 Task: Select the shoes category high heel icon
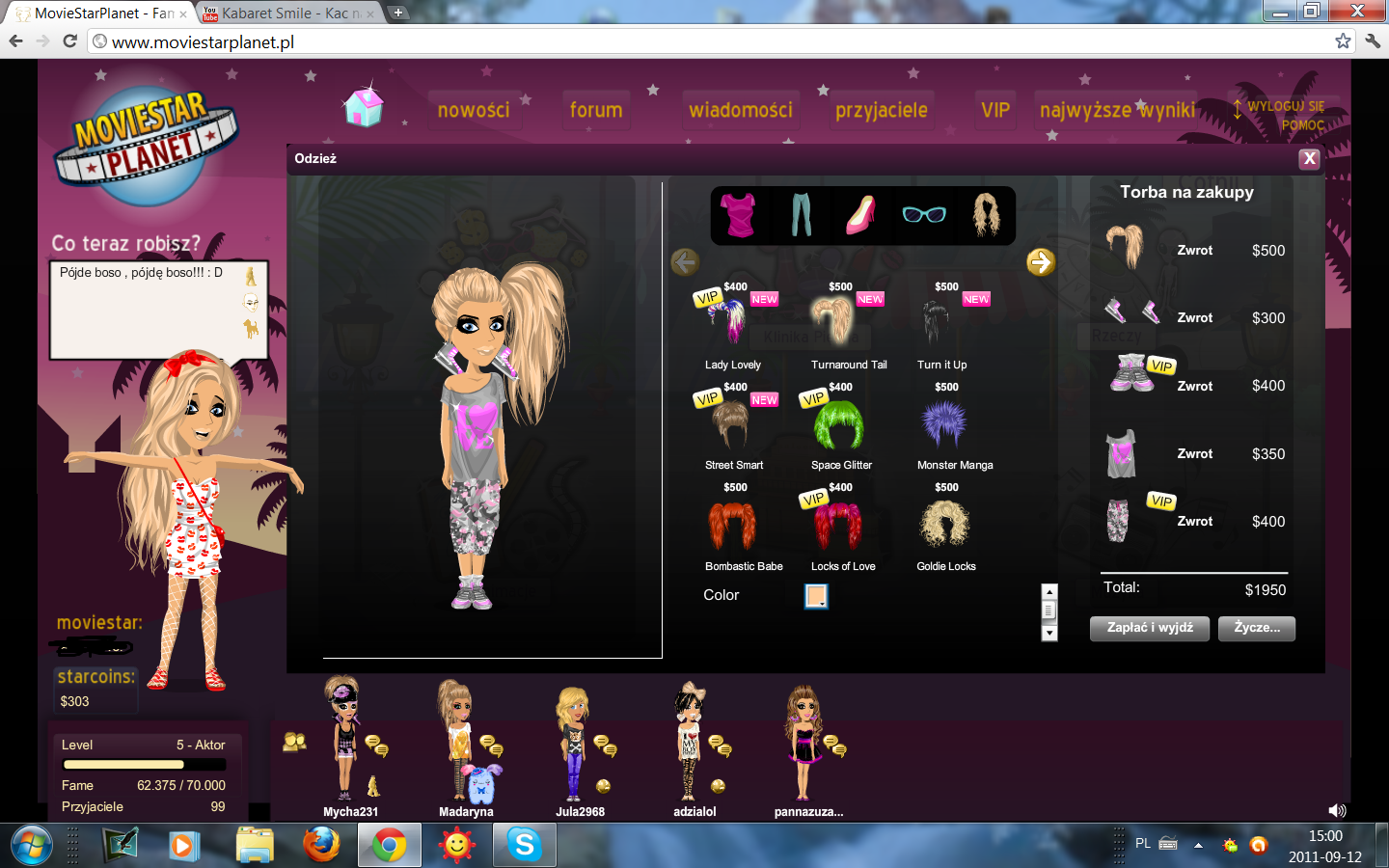860,214
